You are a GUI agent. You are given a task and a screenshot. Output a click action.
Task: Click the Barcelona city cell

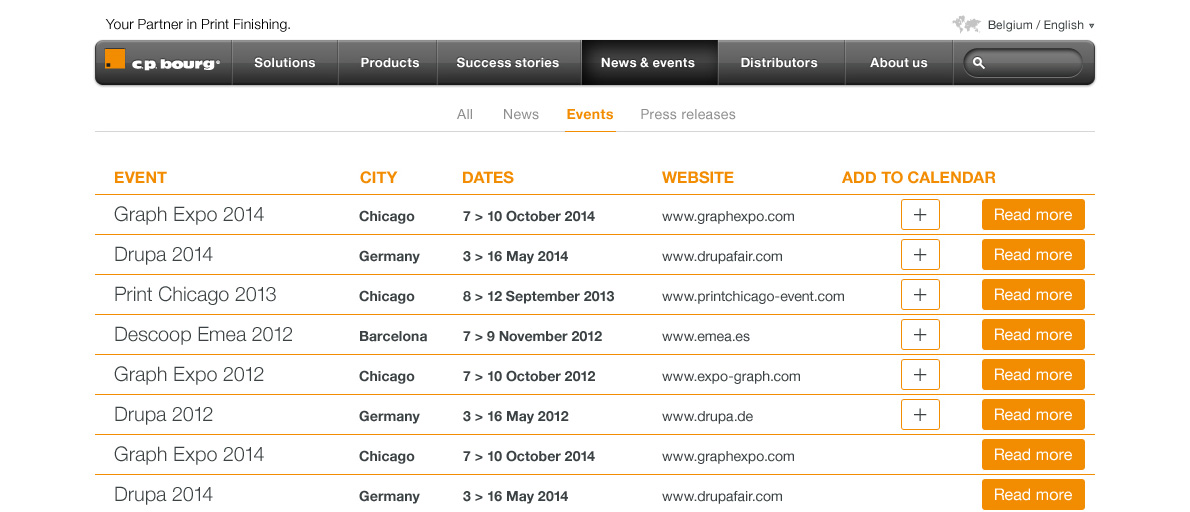tap(393, 336)
